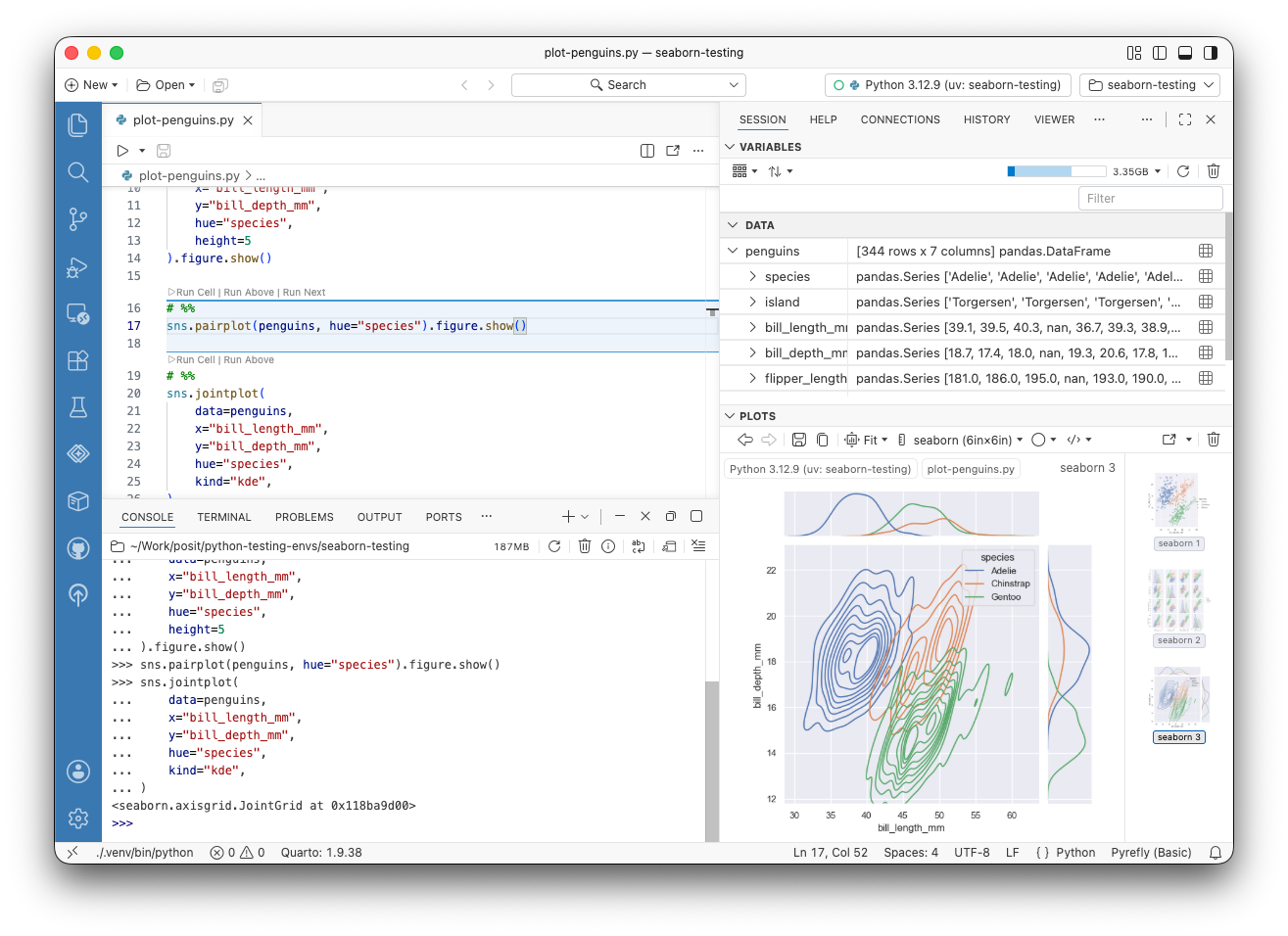The height and width of the screenshot is (936, 1288).
Task: Maximize the console panel
Action: point(696,516)
